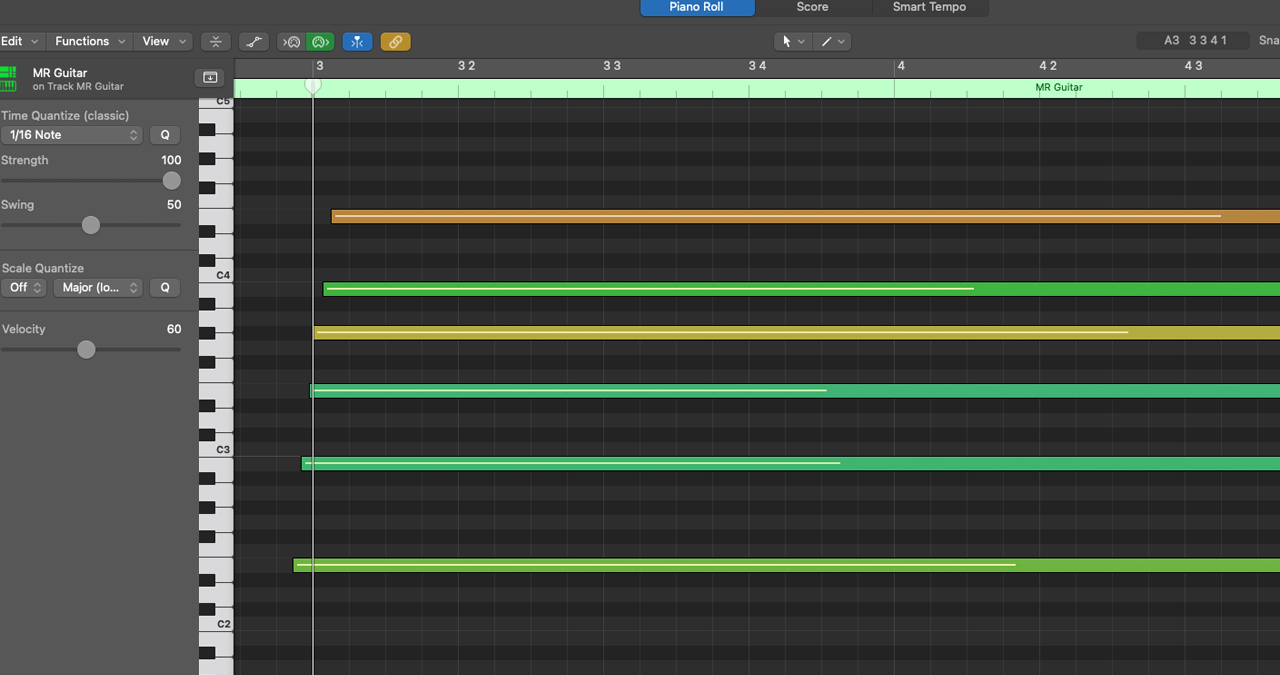Click the Time Quantize (classic) label
1280x675 pixels.
(x=65, y=116)
